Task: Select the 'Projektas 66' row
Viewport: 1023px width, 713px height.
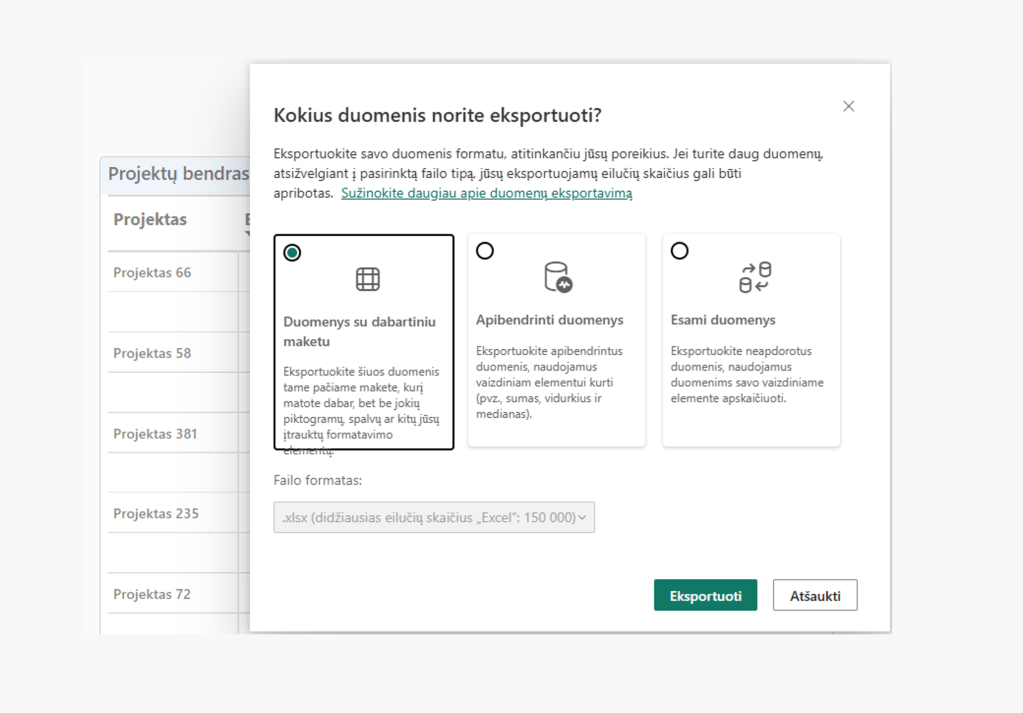Action: [152, 273]
